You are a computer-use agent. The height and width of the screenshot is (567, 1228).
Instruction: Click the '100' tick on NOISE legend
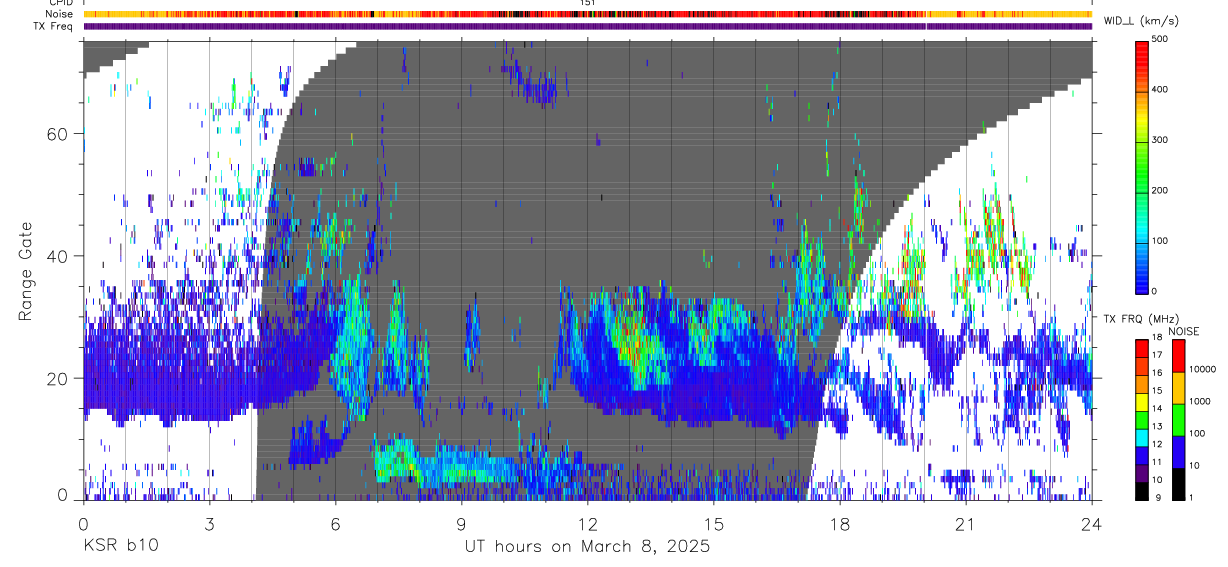[x=1198, y=434]
